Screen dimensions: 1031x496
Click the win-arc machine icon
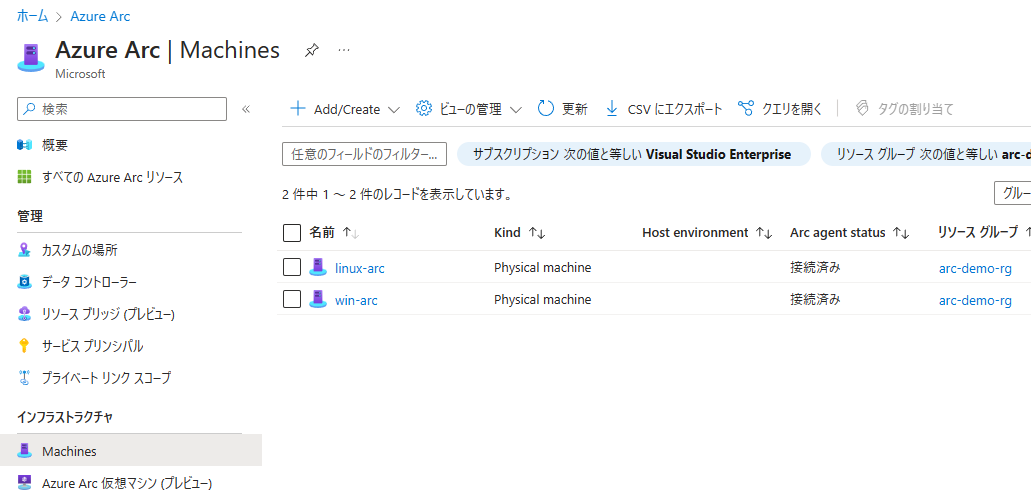[x=318, y=299]
